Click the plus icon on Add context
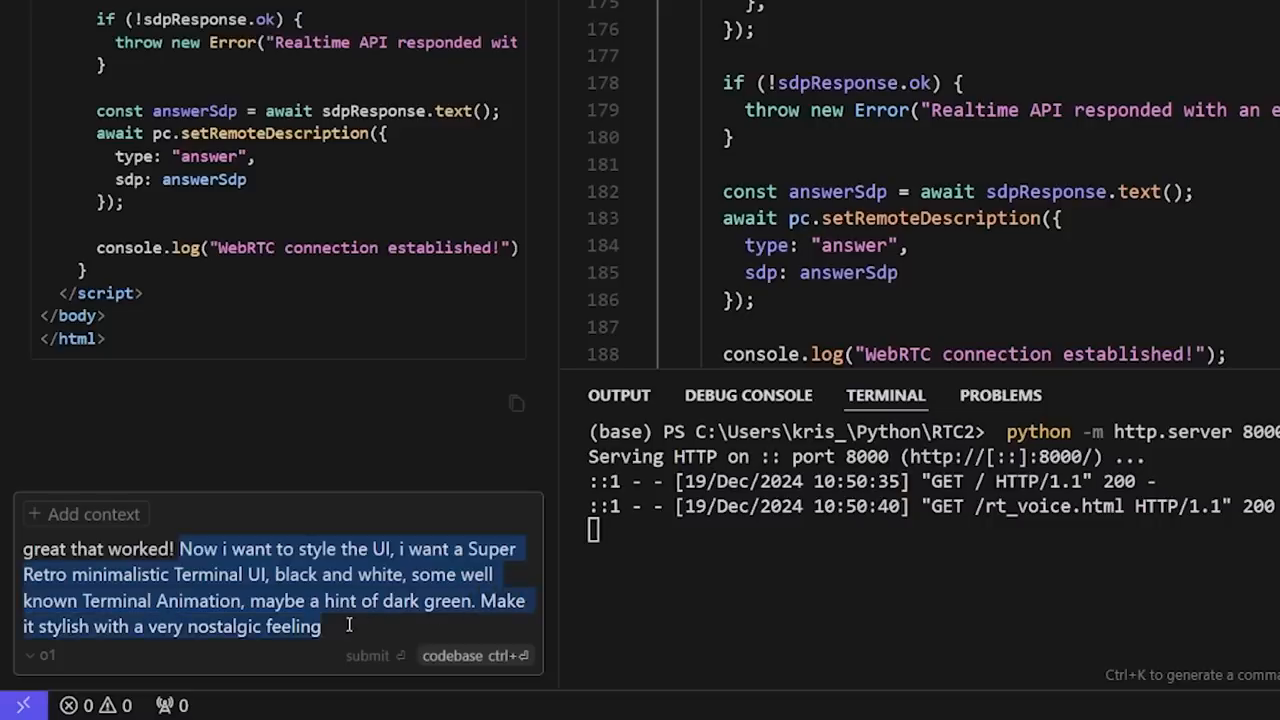Image resolution: width=1280 pixels, height=720 pixels. click(x=34, y=514)
